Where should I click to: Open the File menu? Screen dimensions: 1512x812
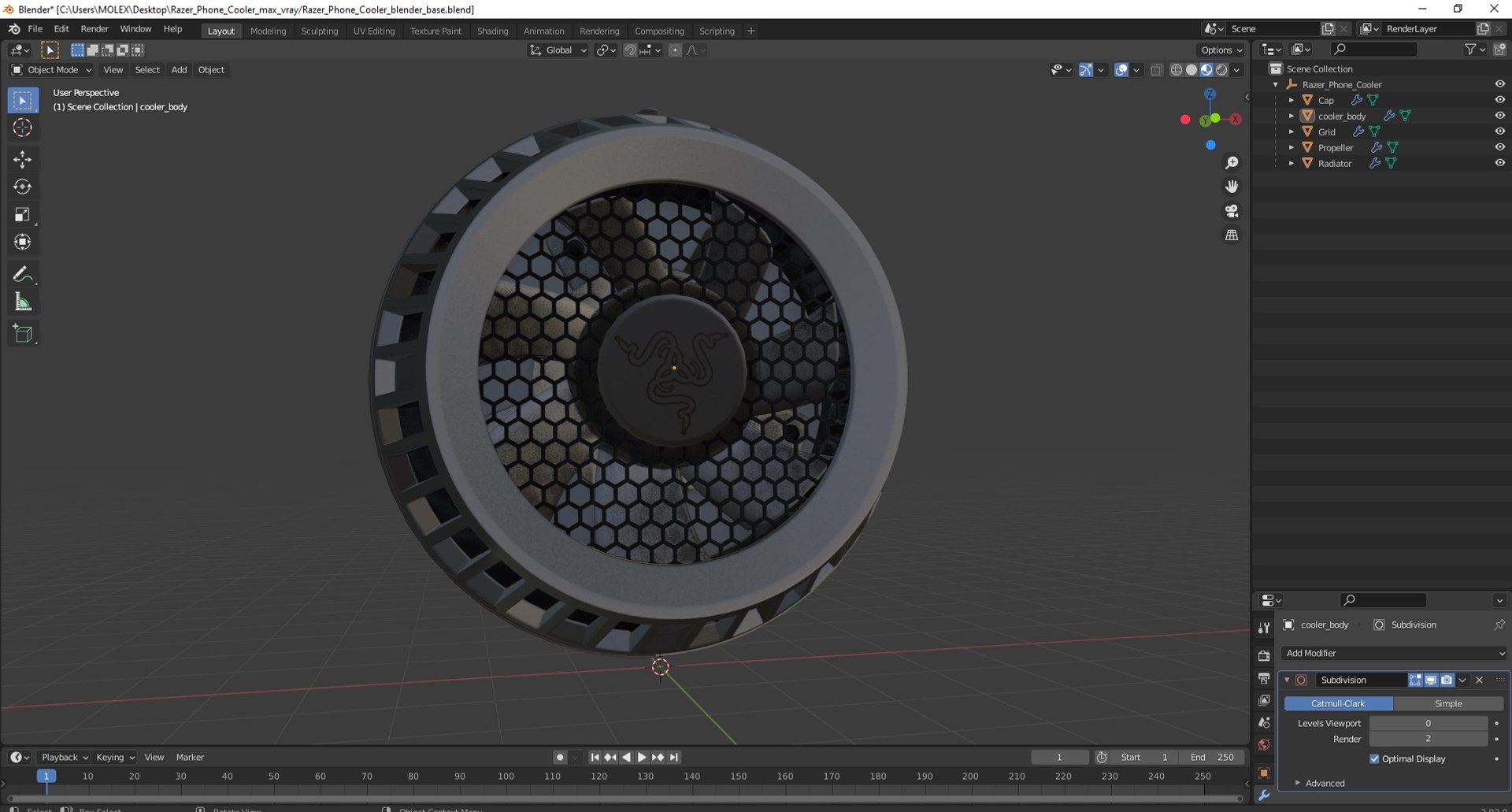click(x=35, y=29)
